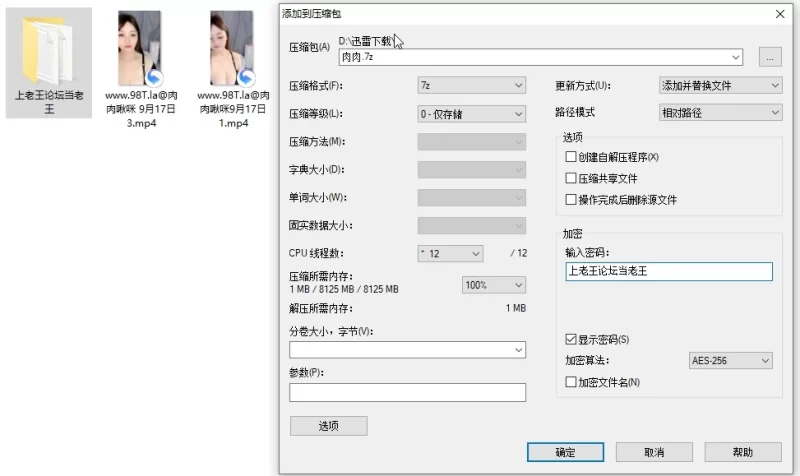Close the 添加到压缩包 dialog
This screenshot has height=476, width=800.
point(780,14)
